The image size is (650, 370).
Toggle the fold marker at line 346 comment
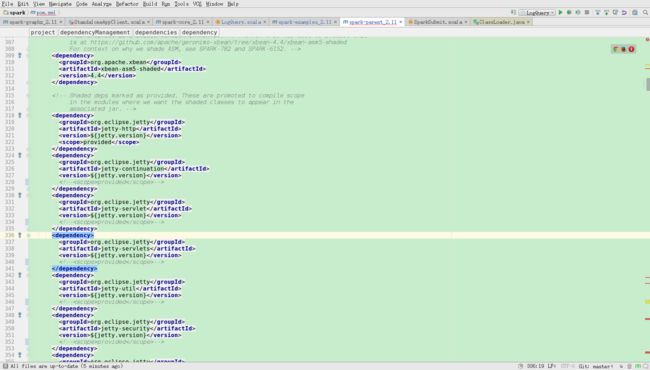(x=27, y=302)
